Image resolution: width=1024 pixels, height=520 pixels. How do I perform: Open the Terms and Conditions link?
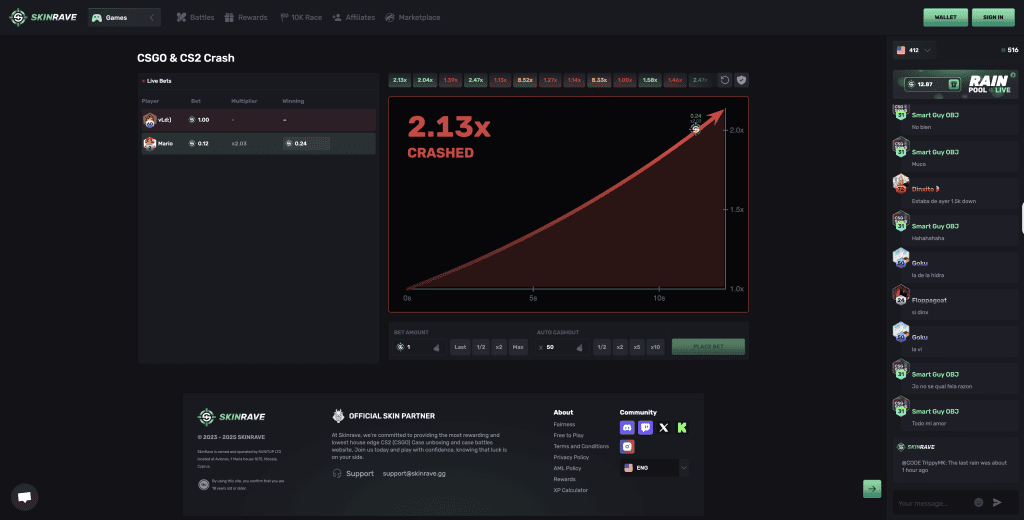[581, 446]
